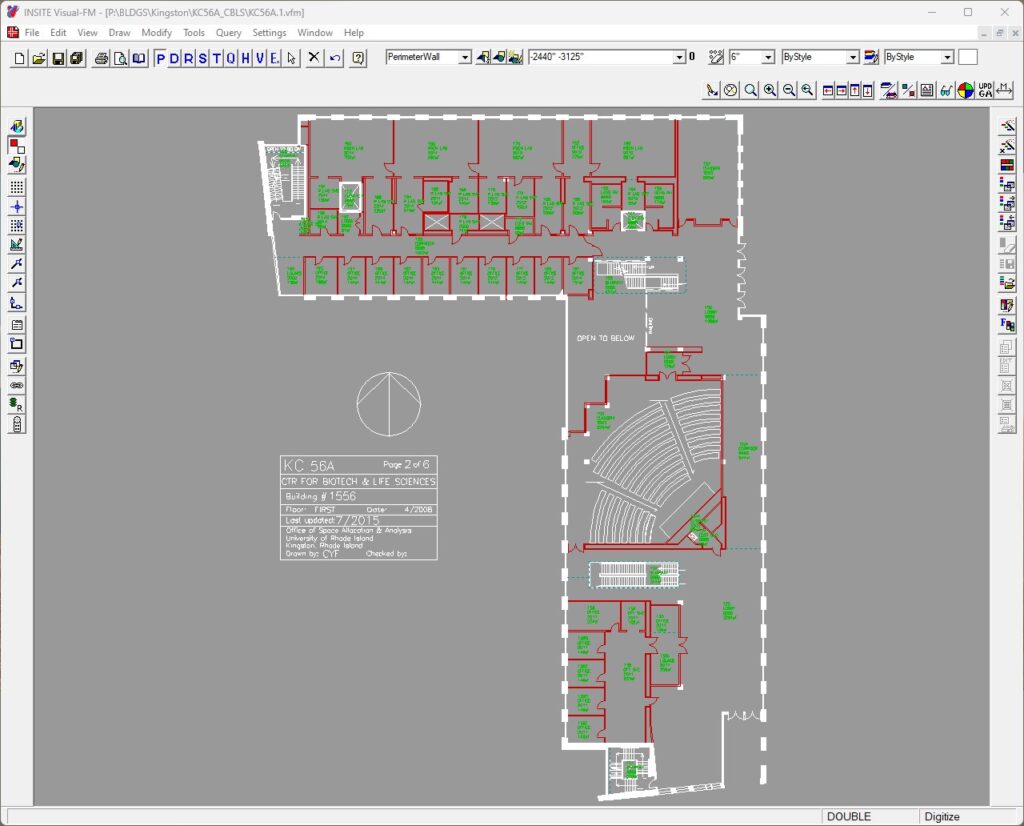Click the eyeglasses view icon
This screenshot has width=1024, height=826.
pyautogui.click(x=946, y=91)
